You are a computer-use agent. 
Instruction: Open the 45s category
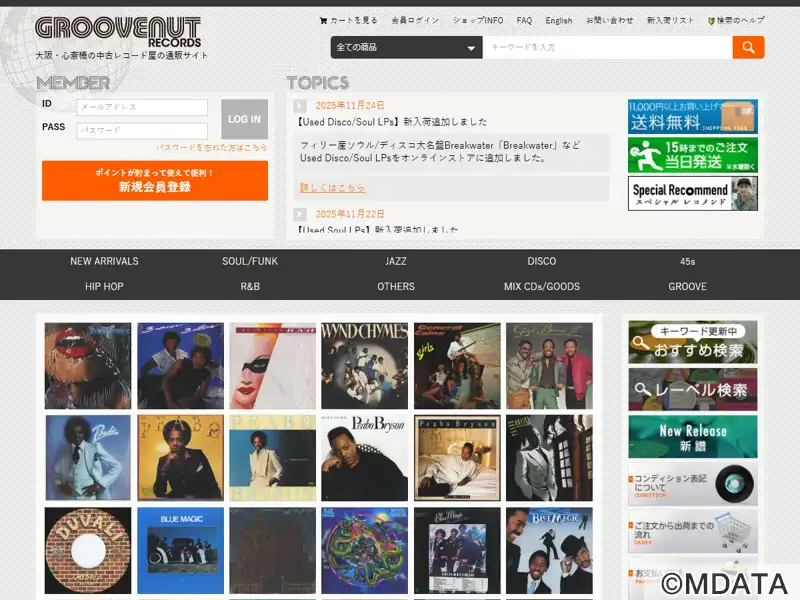pos(687,261)
